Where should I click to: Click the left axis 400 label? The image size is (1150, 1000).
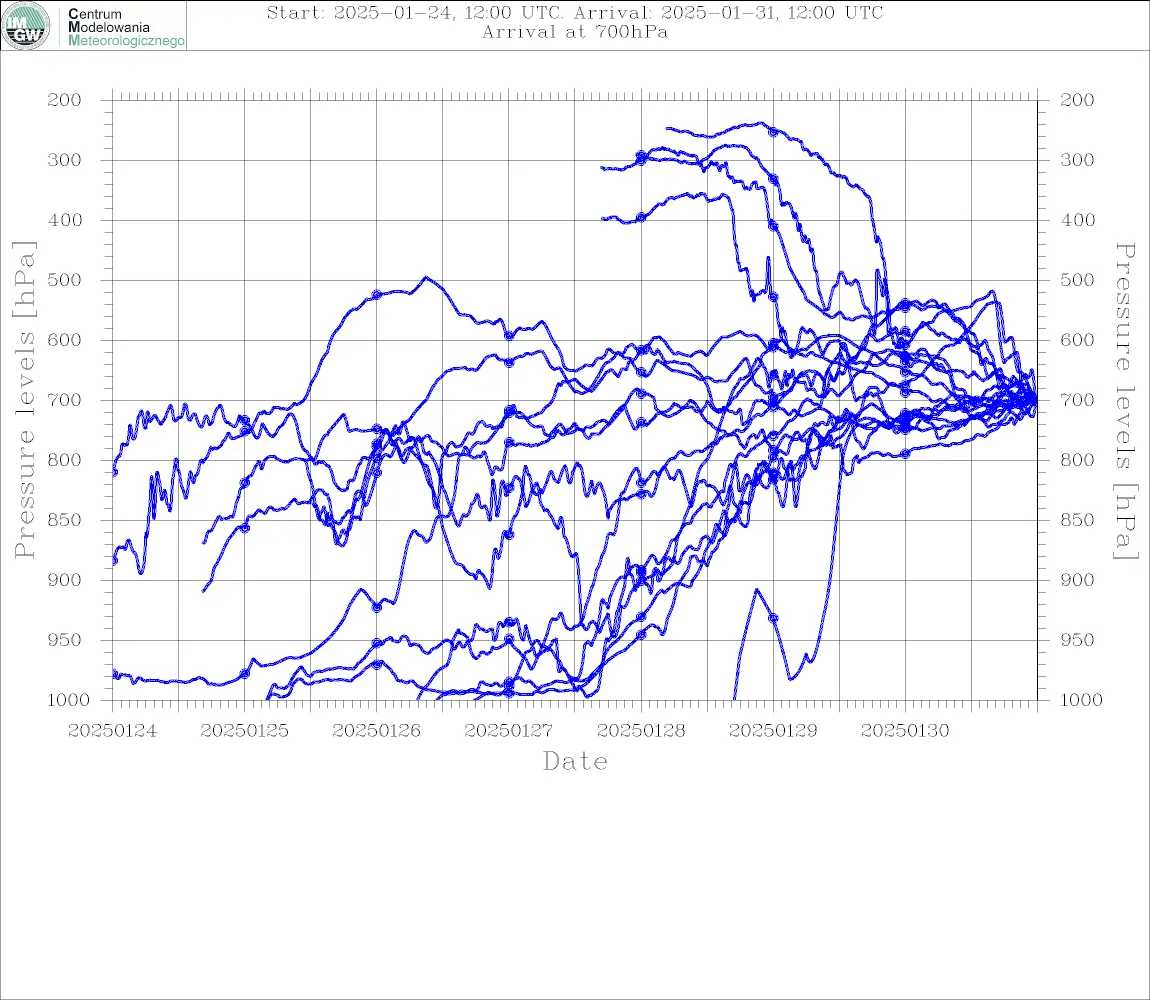coord(65,220)
